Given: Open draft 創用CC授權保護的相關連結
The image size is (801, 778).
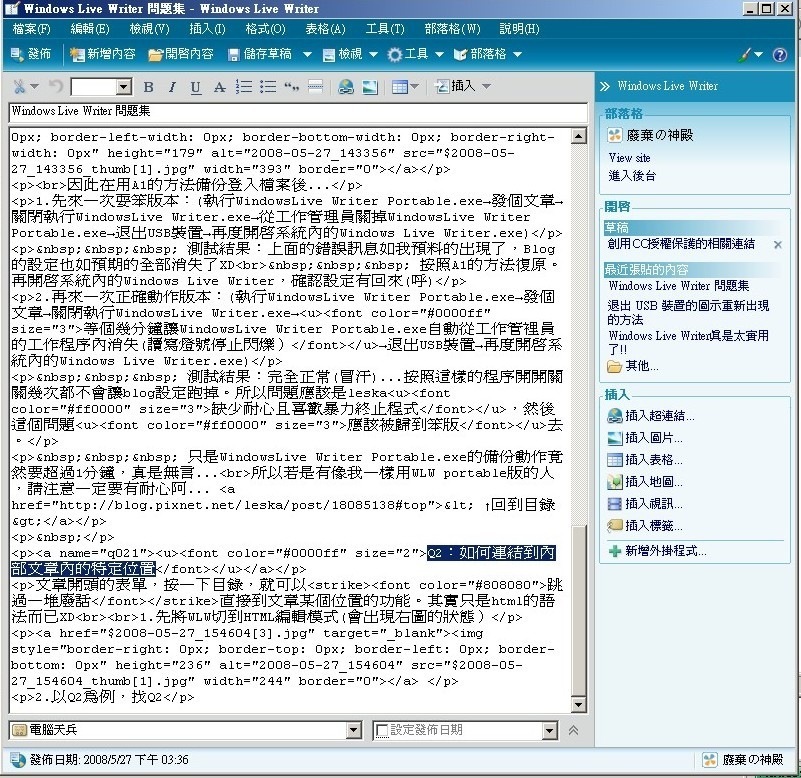Looking at the screenshot, I should tap(681, 244).
